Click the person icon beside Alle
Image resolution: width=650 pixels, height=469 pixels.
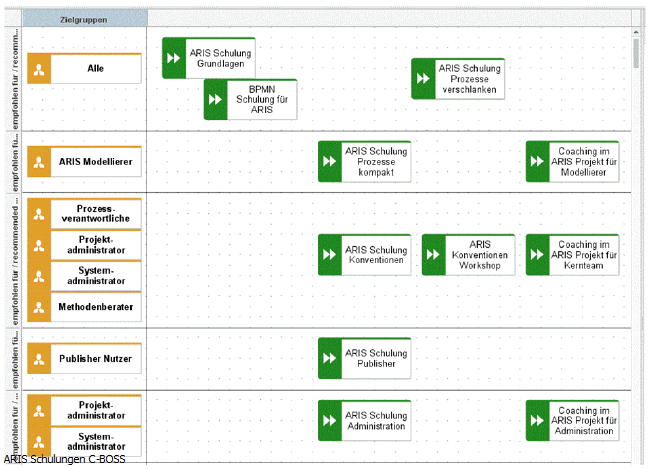[39, 69]
